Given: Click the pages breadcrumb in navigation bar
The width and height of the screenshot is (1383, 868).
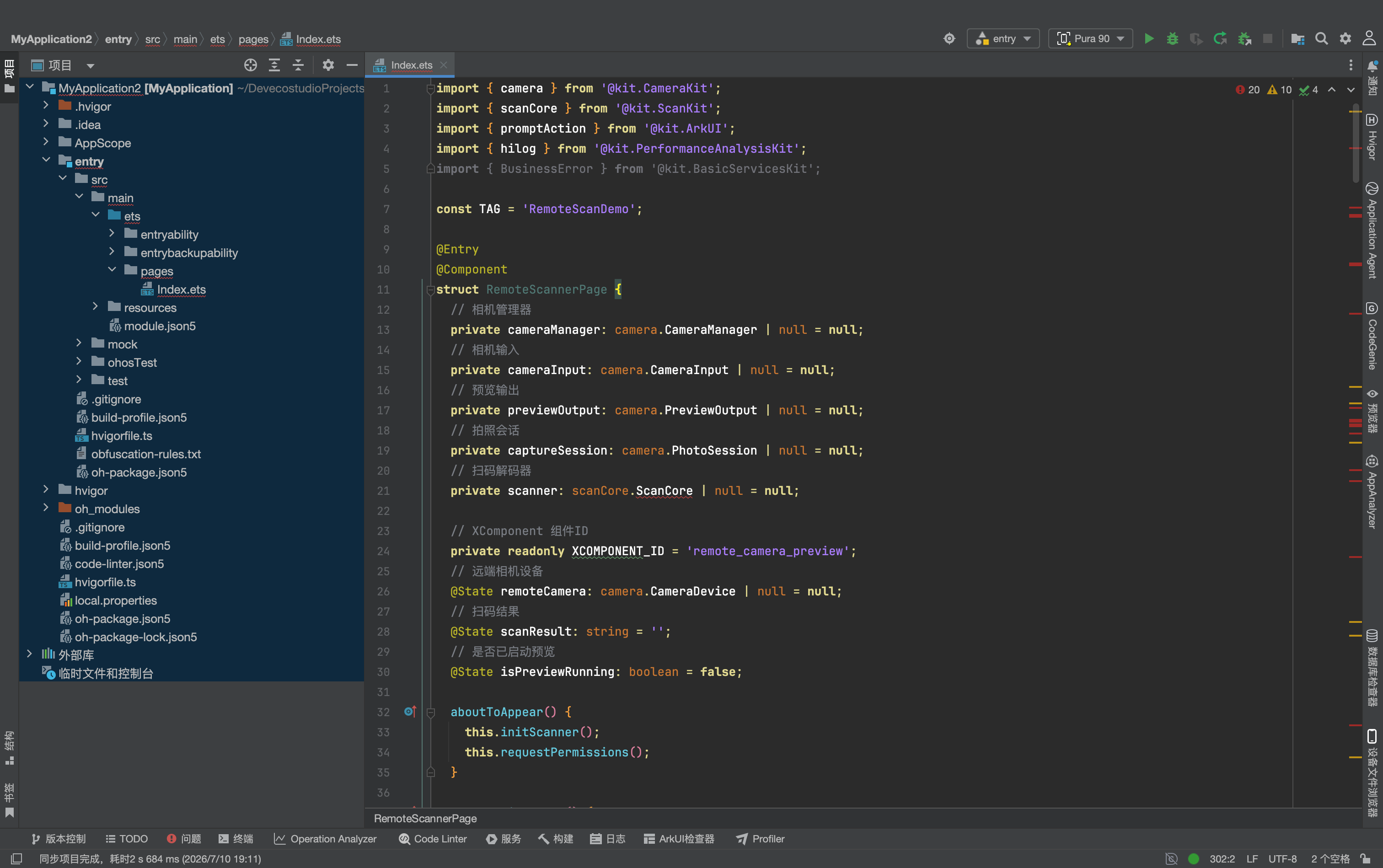Looking at the screenshot, I should click(x=253, y=39).
